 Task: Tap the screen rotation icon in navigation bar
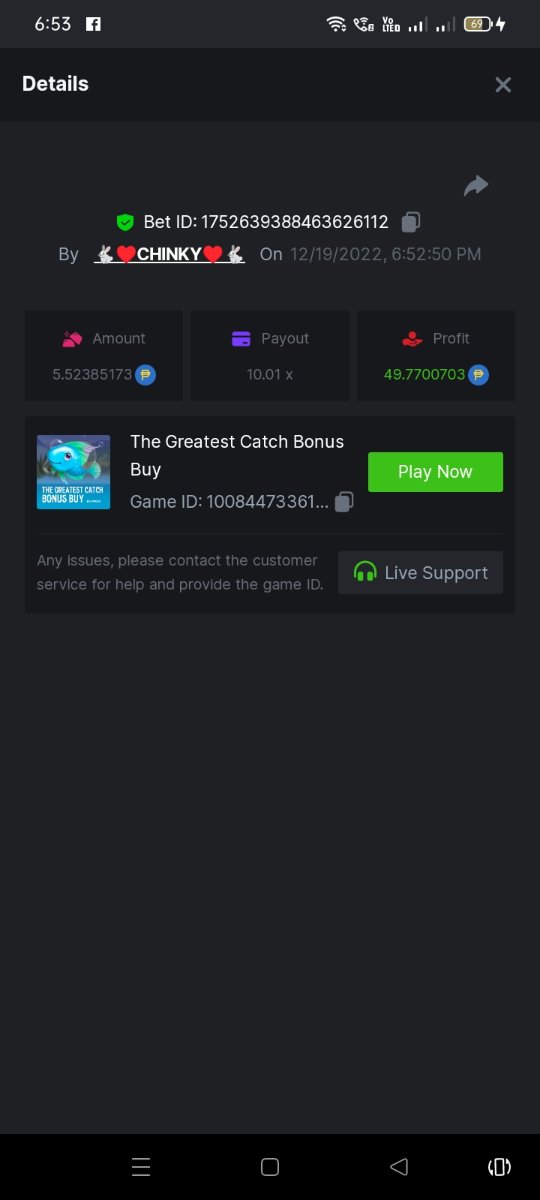499,1166
